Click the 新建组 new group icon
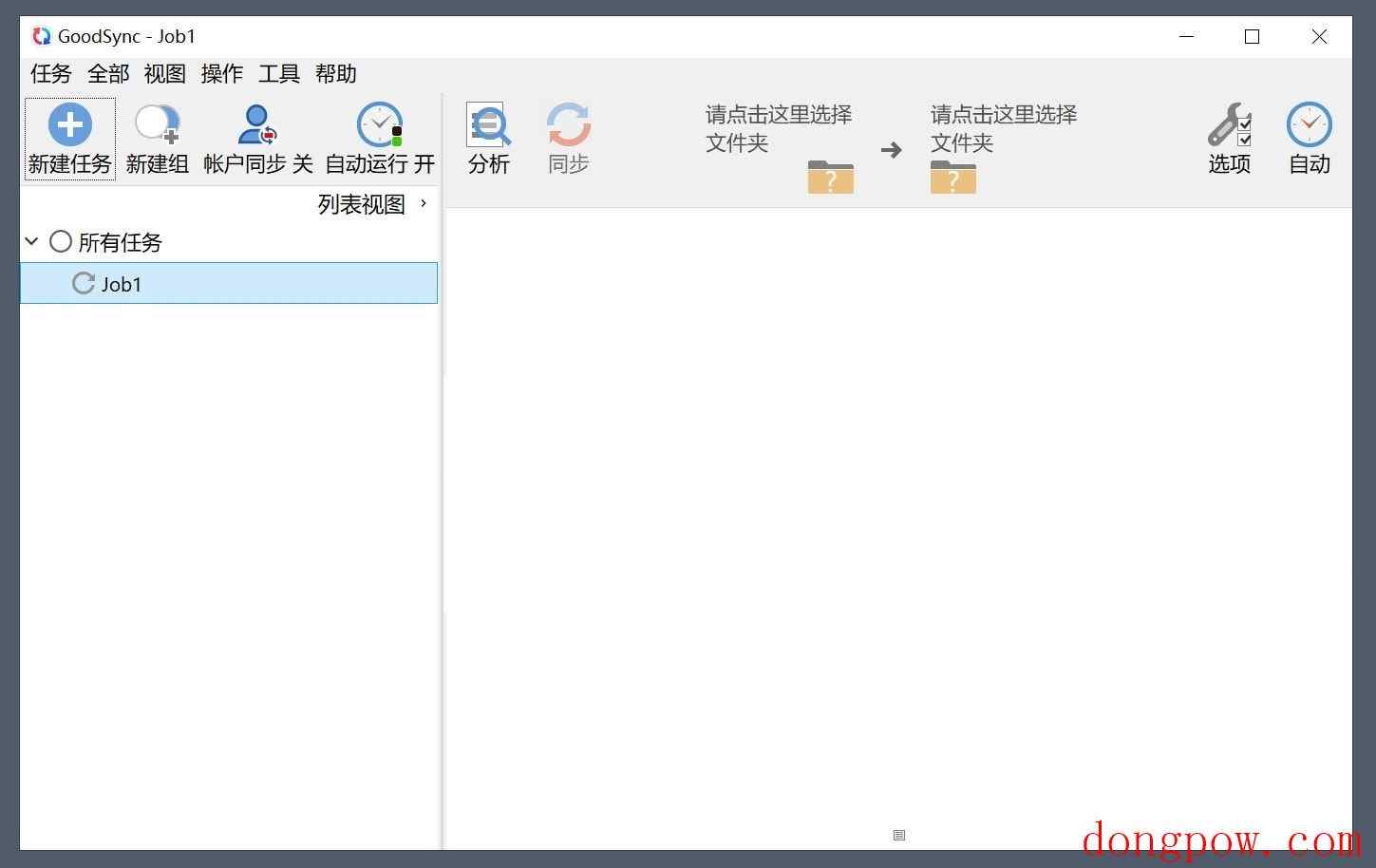 157,124
